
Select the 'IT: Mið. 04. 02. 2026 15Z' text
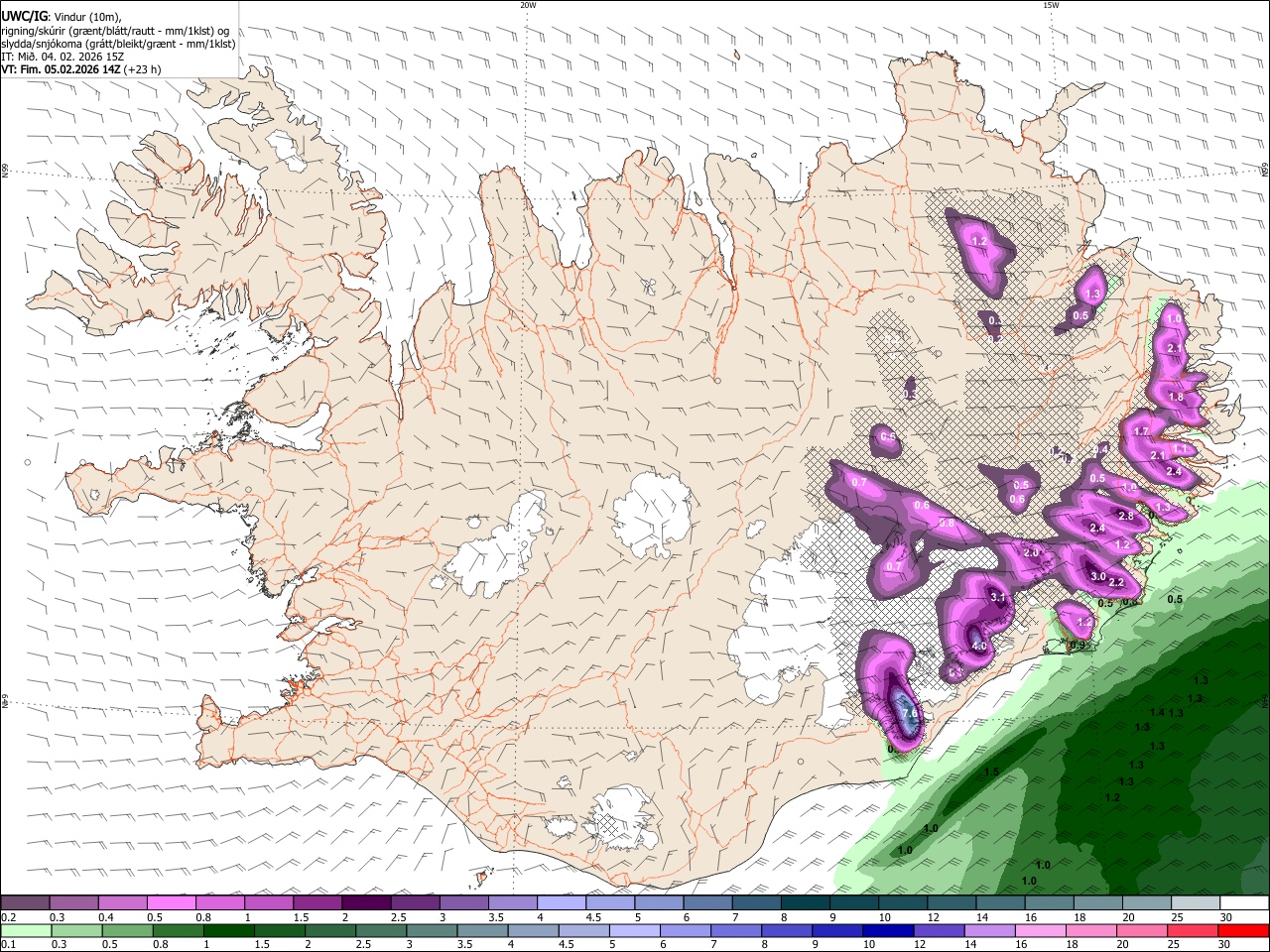[x=63, y=57]
